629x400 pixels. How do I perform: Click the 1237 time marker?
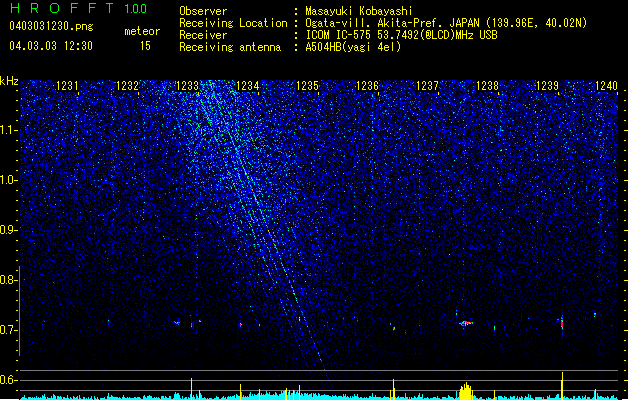pos(427,86)
